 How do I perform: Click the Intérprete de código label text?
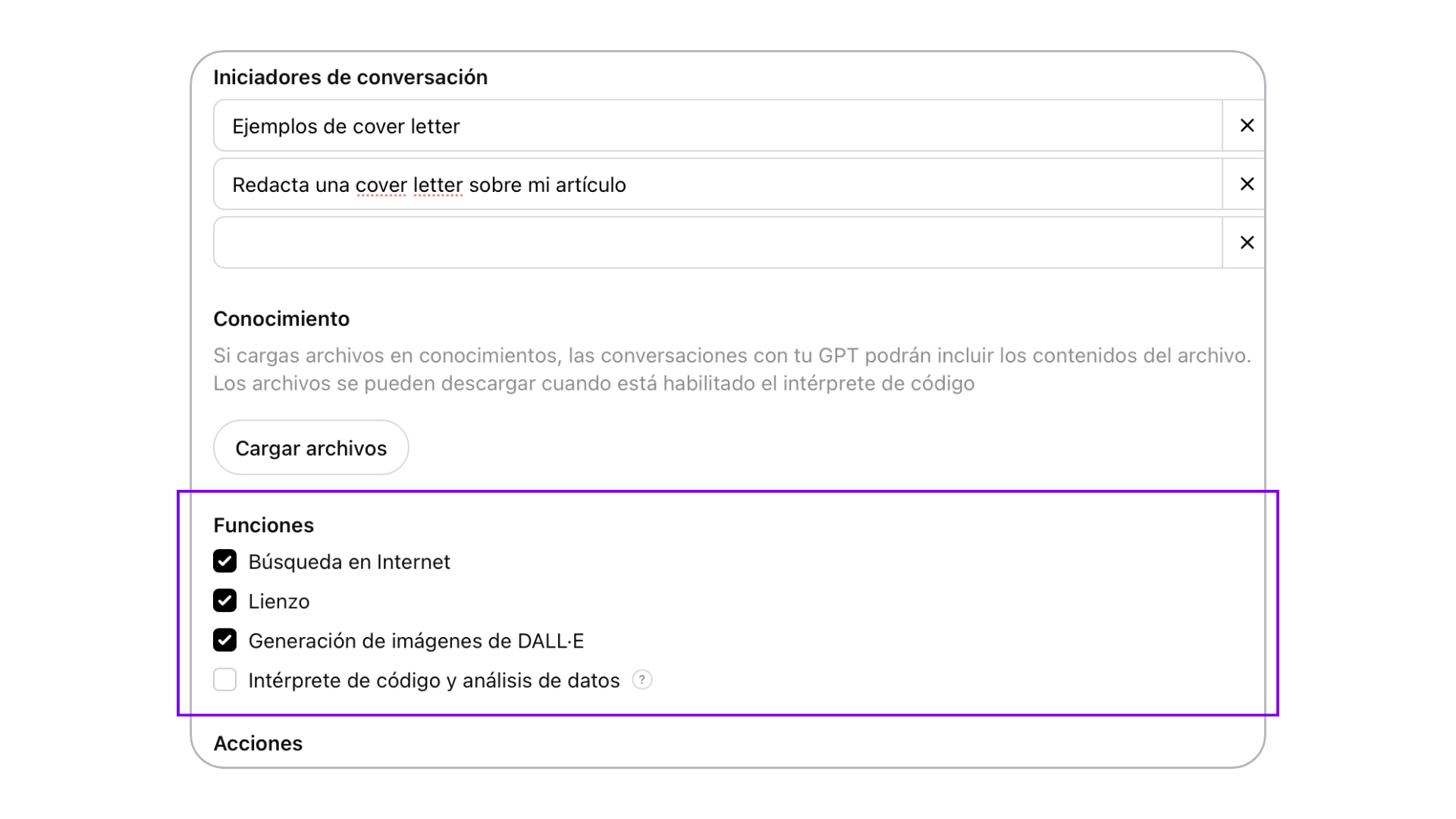point(434,680)
